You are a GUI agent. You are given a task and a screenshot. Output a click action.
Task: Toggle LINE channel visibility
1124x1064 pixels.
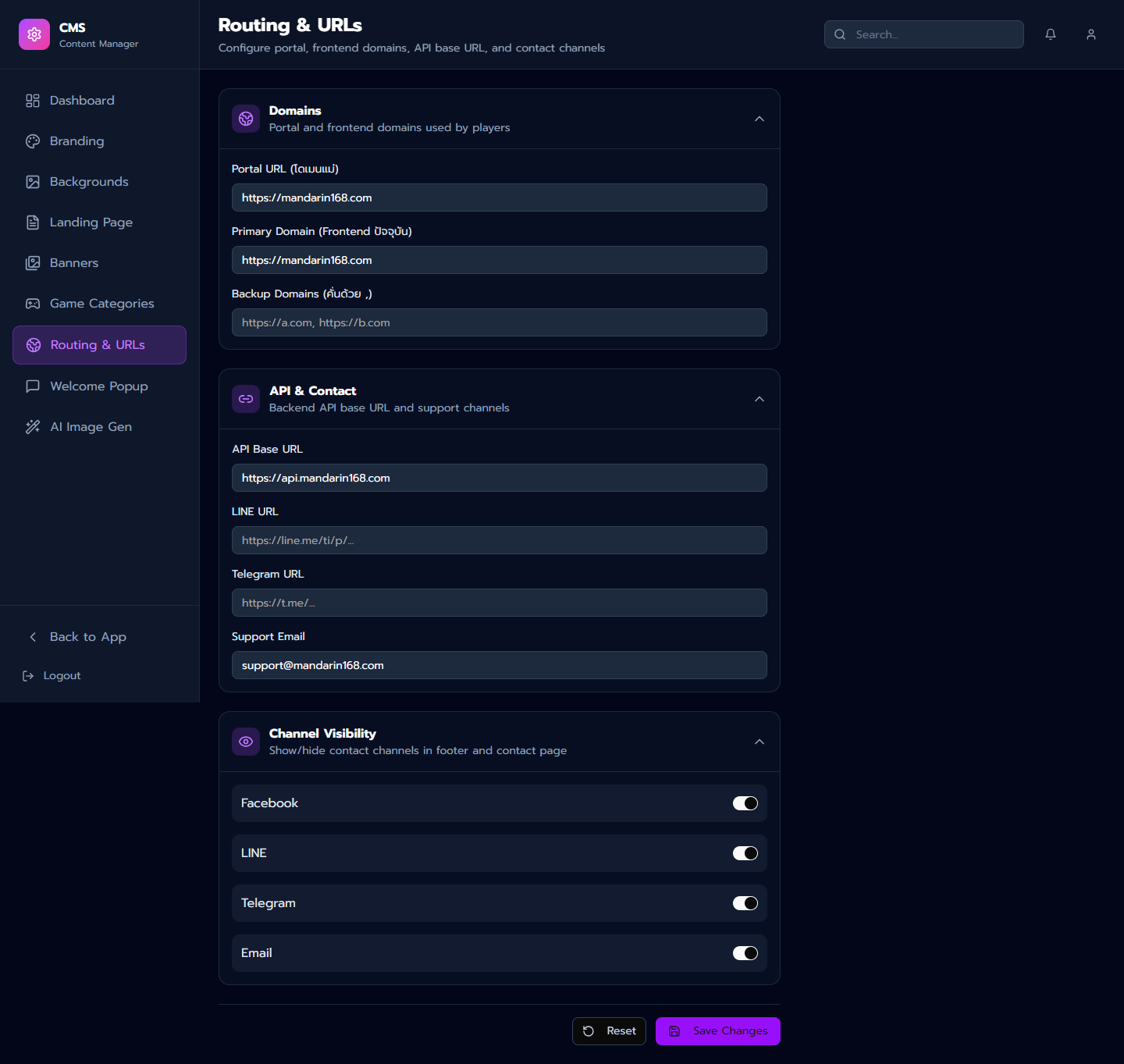(x=745, y=853)
